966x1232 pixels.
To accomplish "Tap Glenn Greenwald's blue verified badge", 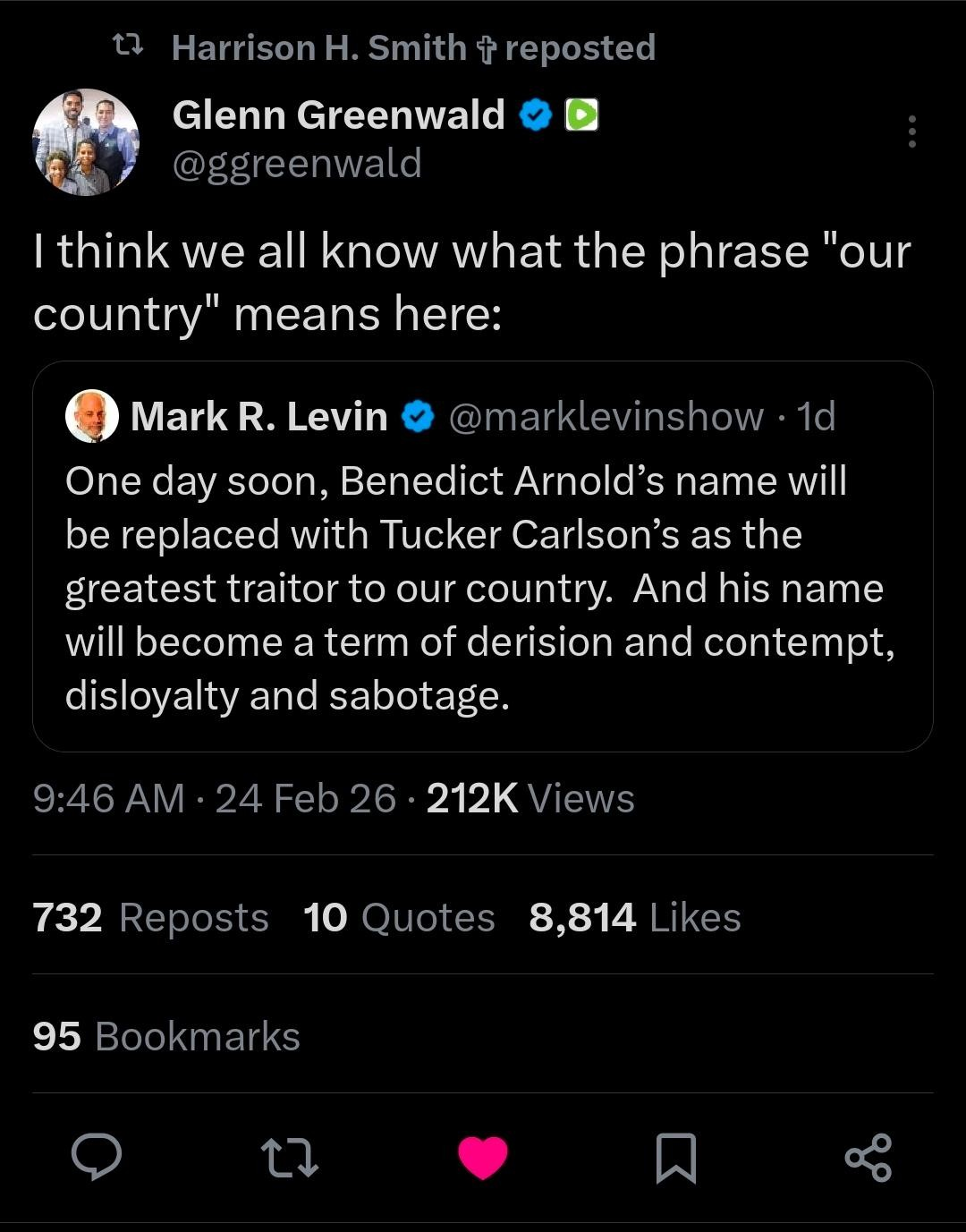I will 536,115.
